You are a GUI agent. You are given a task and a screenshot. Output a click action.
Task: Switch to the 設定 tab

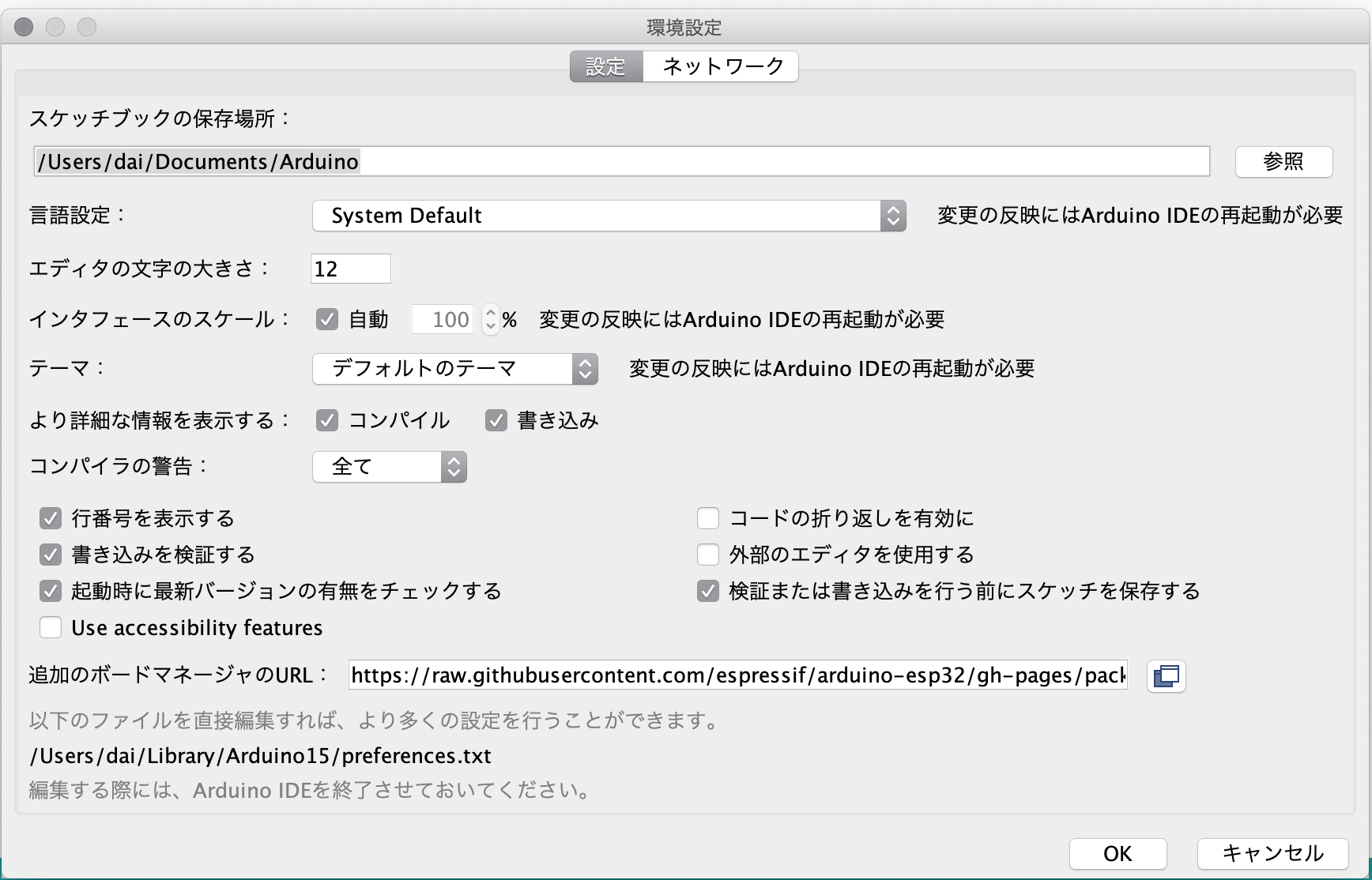point(606,66)
